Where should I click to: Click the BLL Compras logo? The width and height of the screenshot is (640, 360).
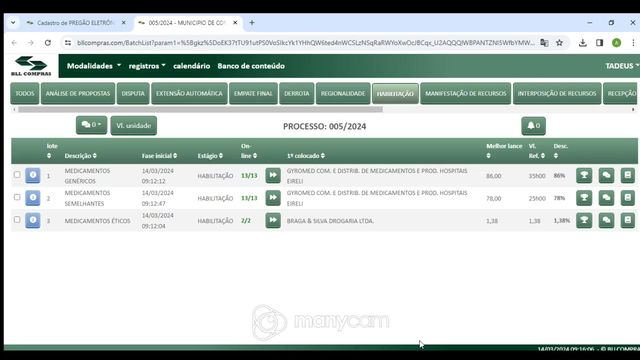point(31,66)
